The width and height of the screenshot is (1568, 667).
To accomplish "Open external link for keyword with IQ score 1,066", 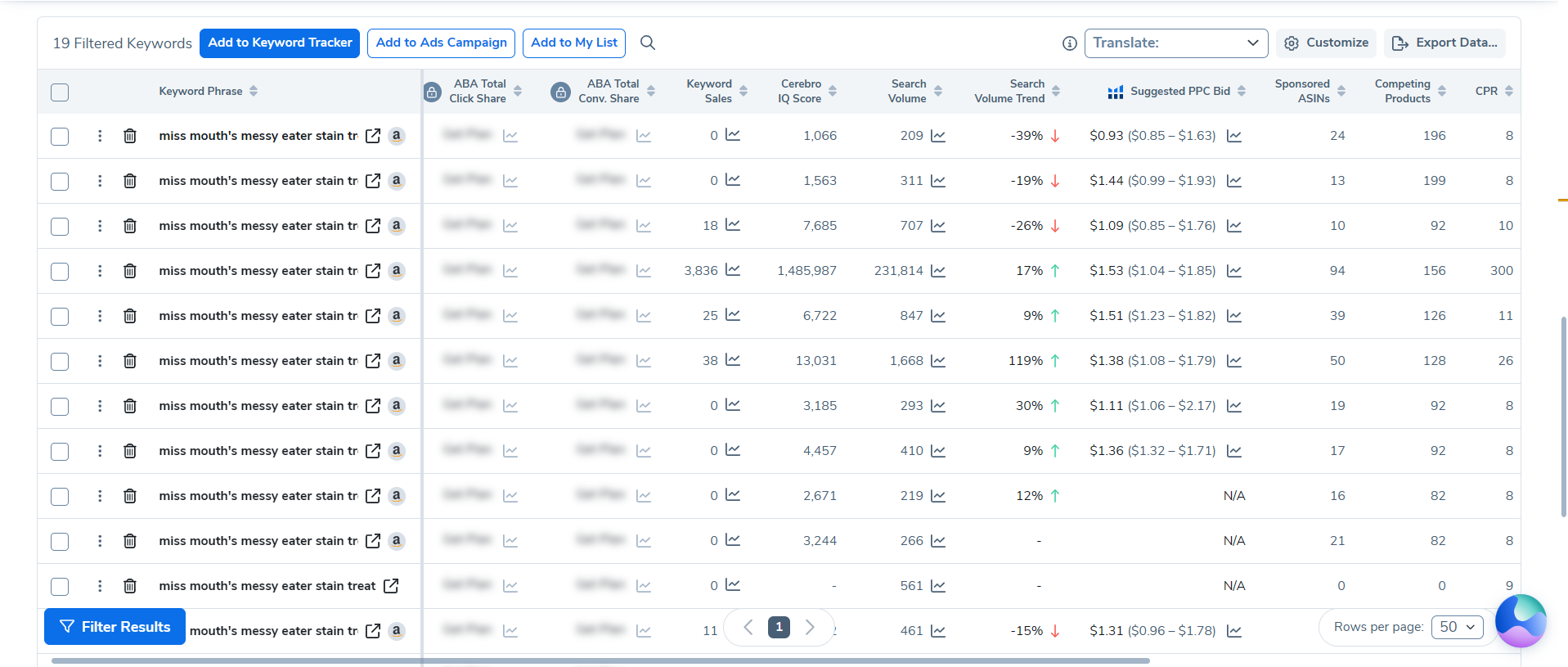I will point(373,136).
